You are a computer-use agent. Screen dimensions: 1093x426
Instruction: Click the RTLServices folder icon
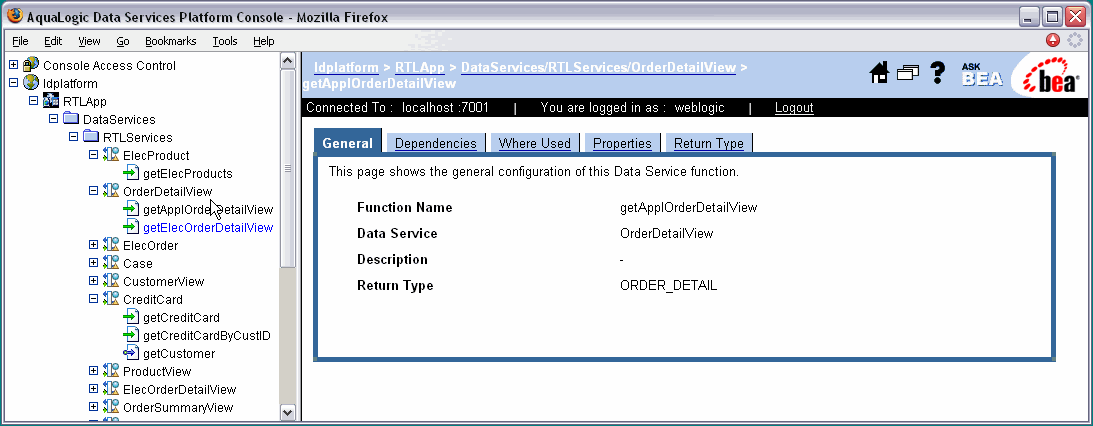(91, 137)
